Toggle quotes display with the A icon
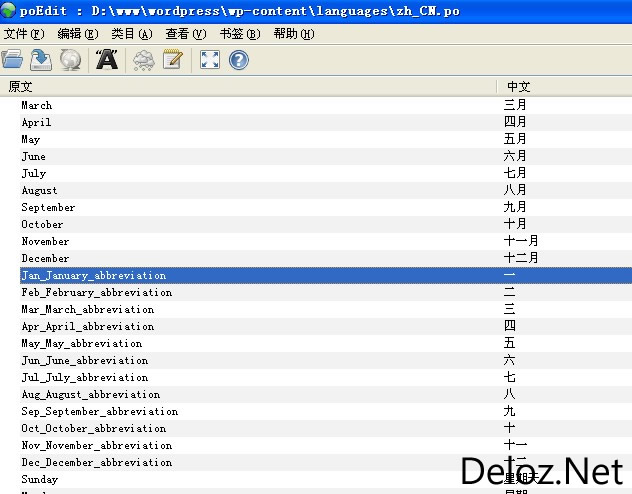Image resolution: width=632 pixels, height=494 pixels. (107, 60)
